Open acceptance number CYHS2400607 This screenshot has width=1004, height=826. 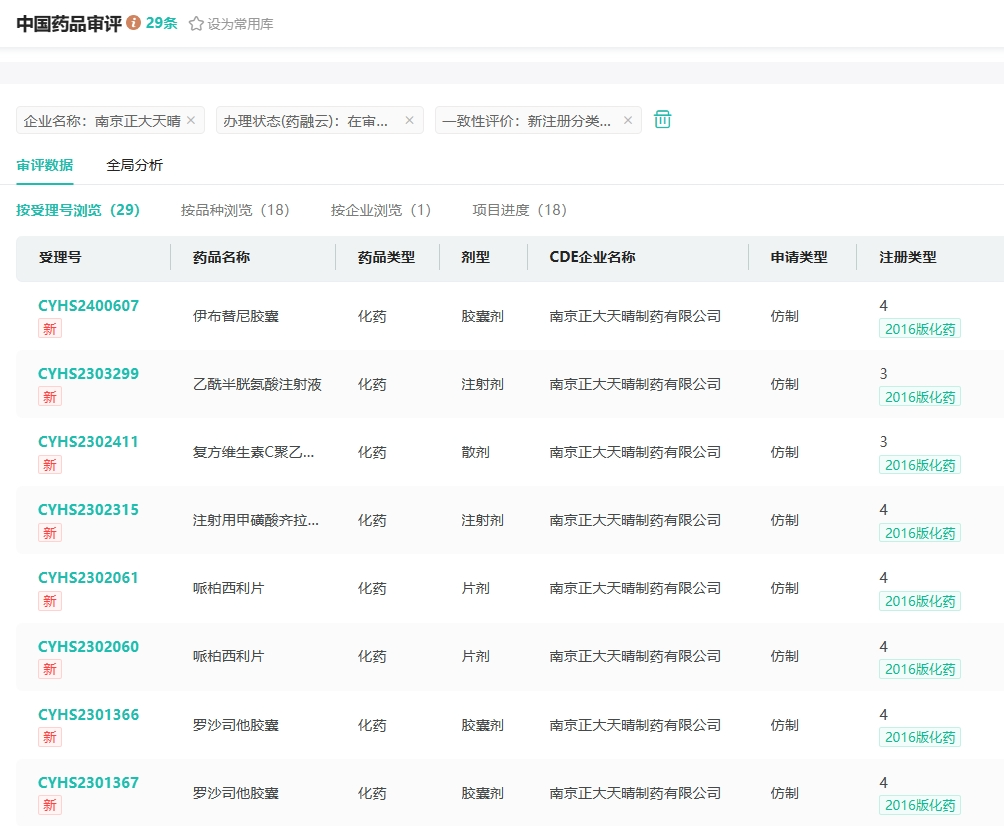tap(88, 306)
